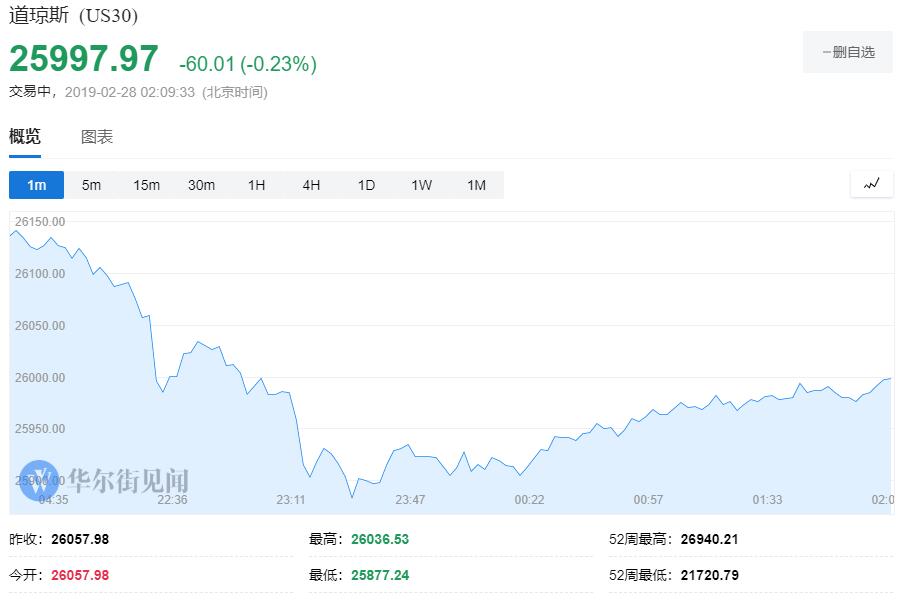Click the 华尔街见闻 watermark logo

pyautogui.click(x=106, y=481)
